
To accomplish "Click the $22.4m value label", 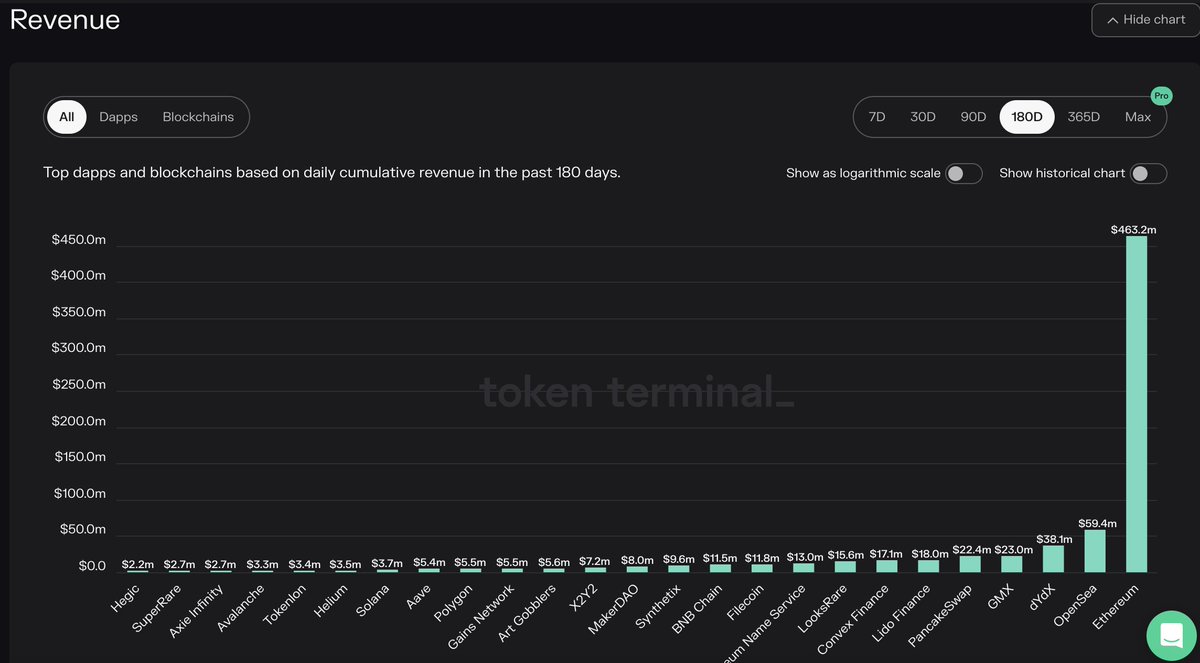I will (x=971, y=549).
